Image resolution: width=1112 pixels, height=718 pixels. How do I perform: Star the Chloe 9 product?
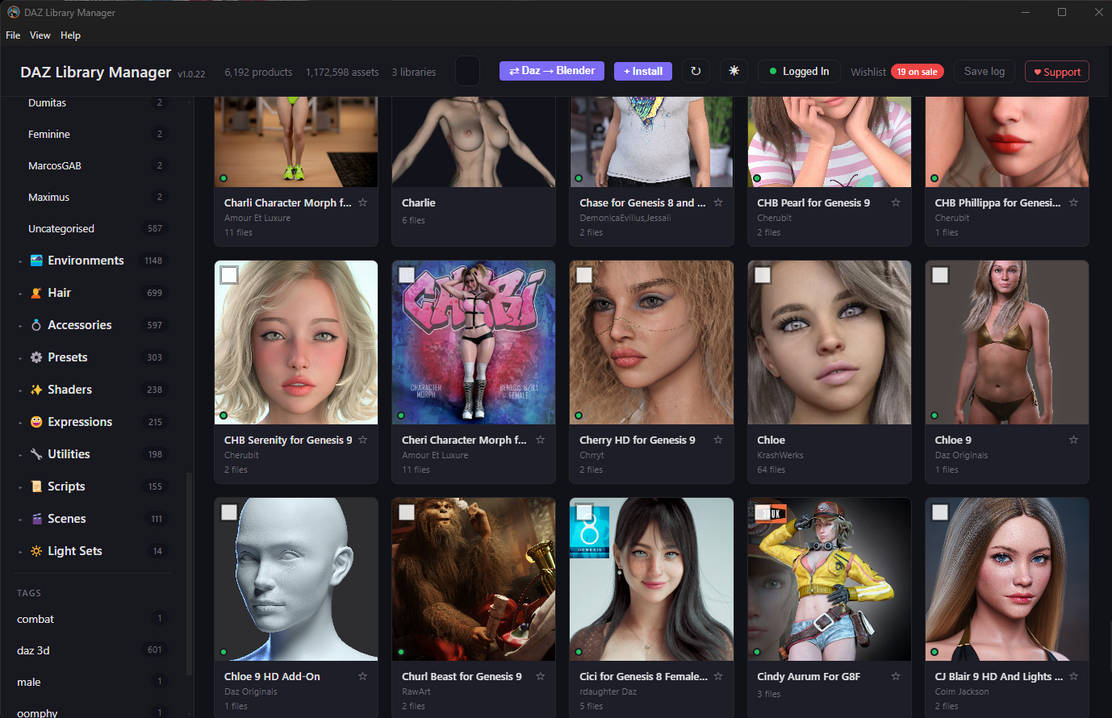1074,440
